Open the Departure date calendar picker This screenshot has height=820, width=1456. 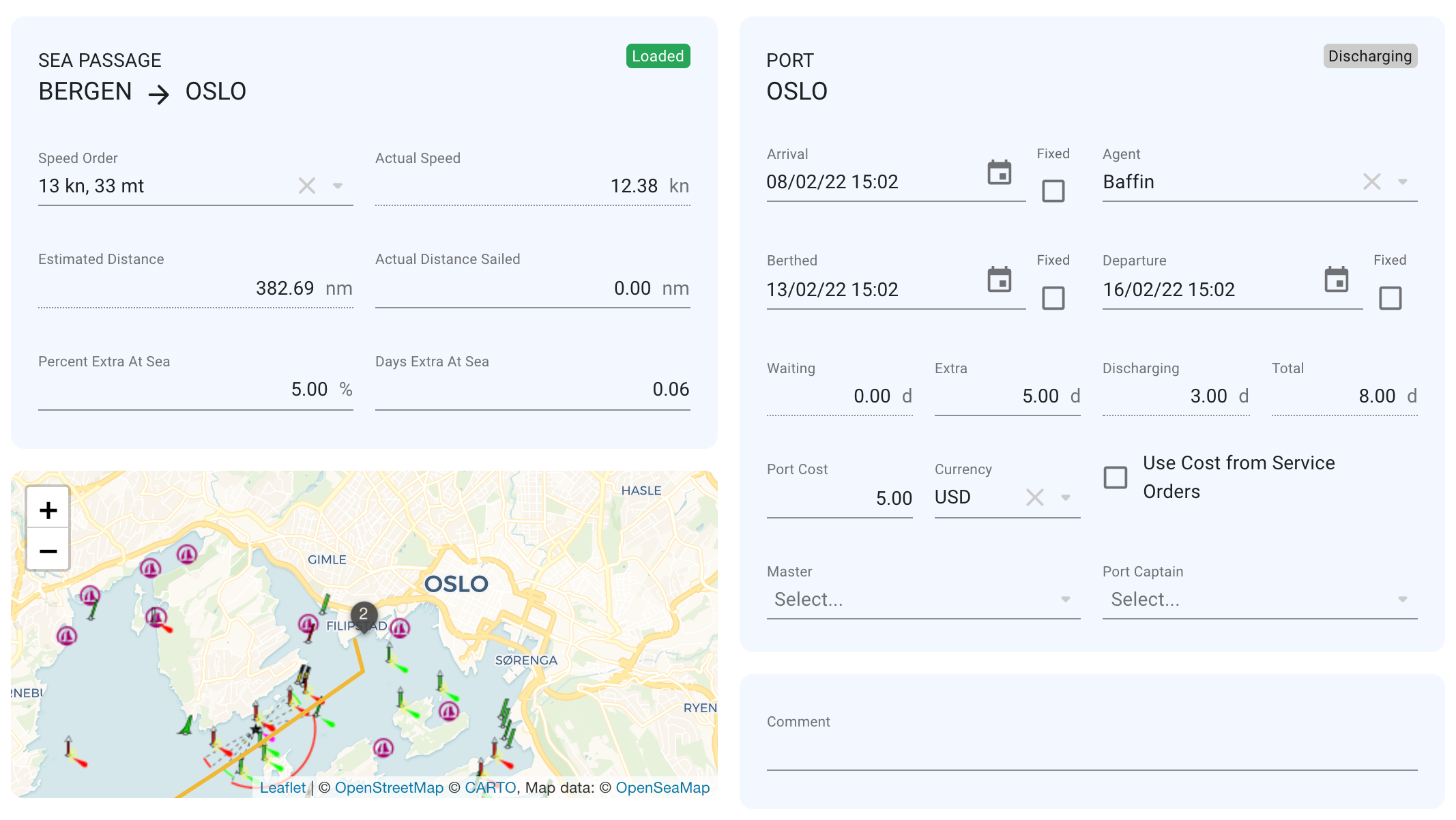tap(1336, 280)
